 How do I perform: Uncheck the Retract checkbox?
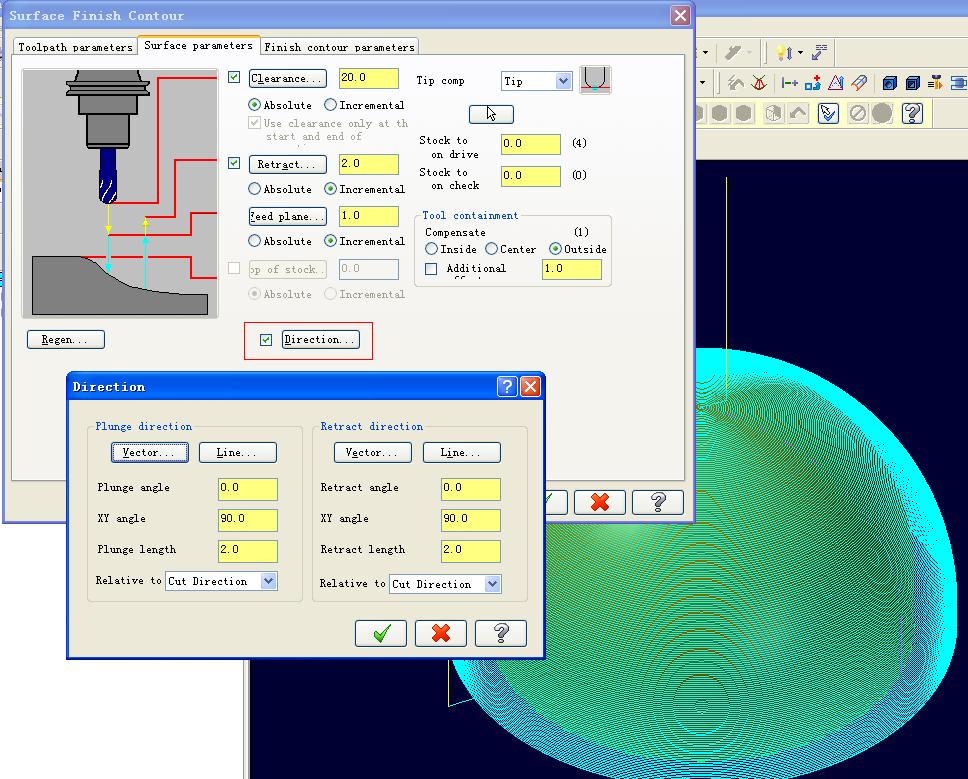tap(234, 163)
